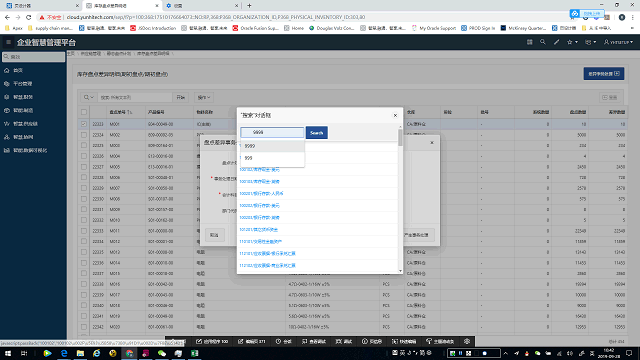Choose the 101201 account link
Screen dimensions: 640x360
pyautogui.click(x=258, y=229)
